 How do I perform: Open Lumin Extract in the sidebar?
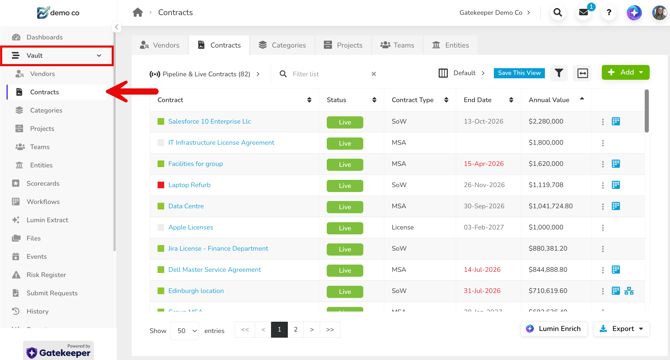point(47,220)
